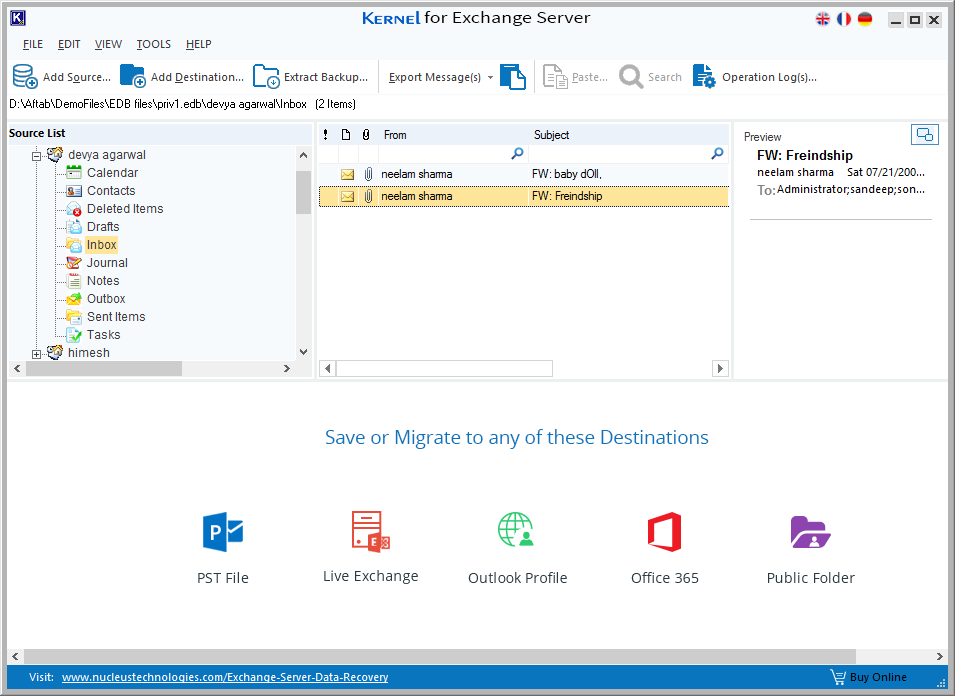
Task: Click the Operation Log(s)... button label
Action: coord(769,77)
